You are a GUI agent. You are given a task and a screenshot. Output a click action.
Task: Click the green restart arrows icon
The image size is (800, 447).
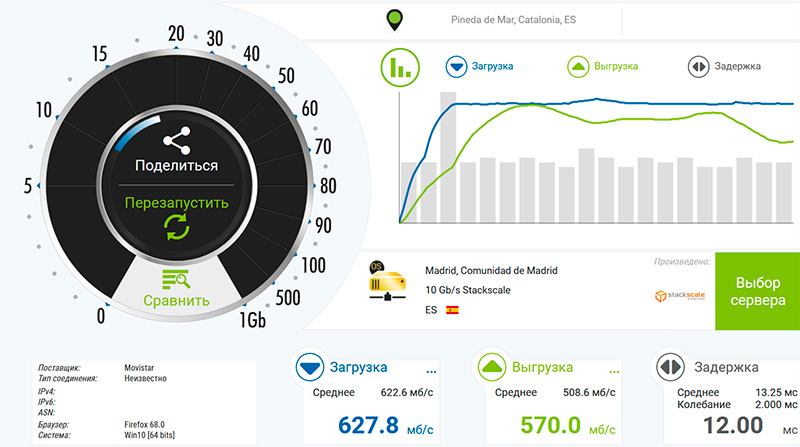click(176, 230)
